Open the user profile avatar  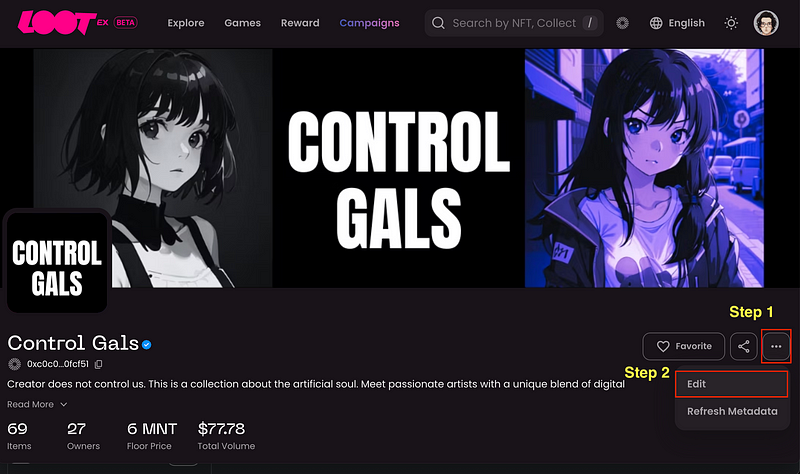[766, 23]
